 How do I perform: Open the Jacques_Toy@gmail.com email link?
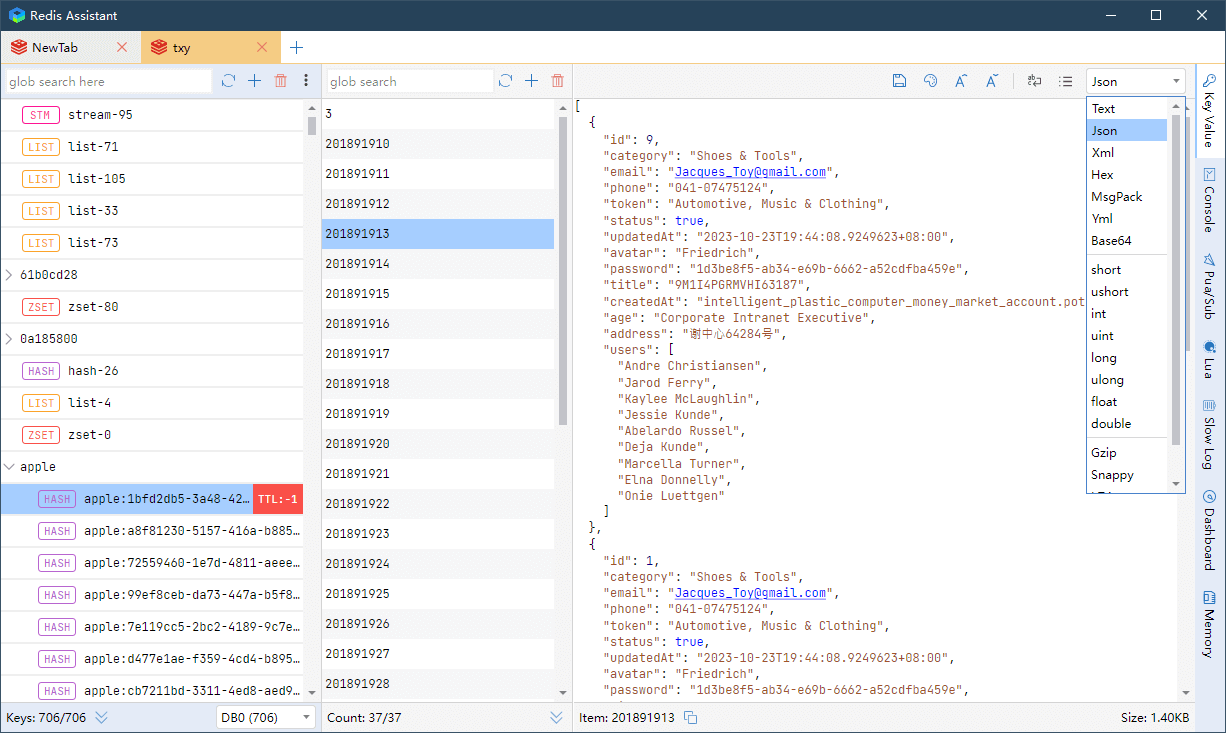click(750, 172)
